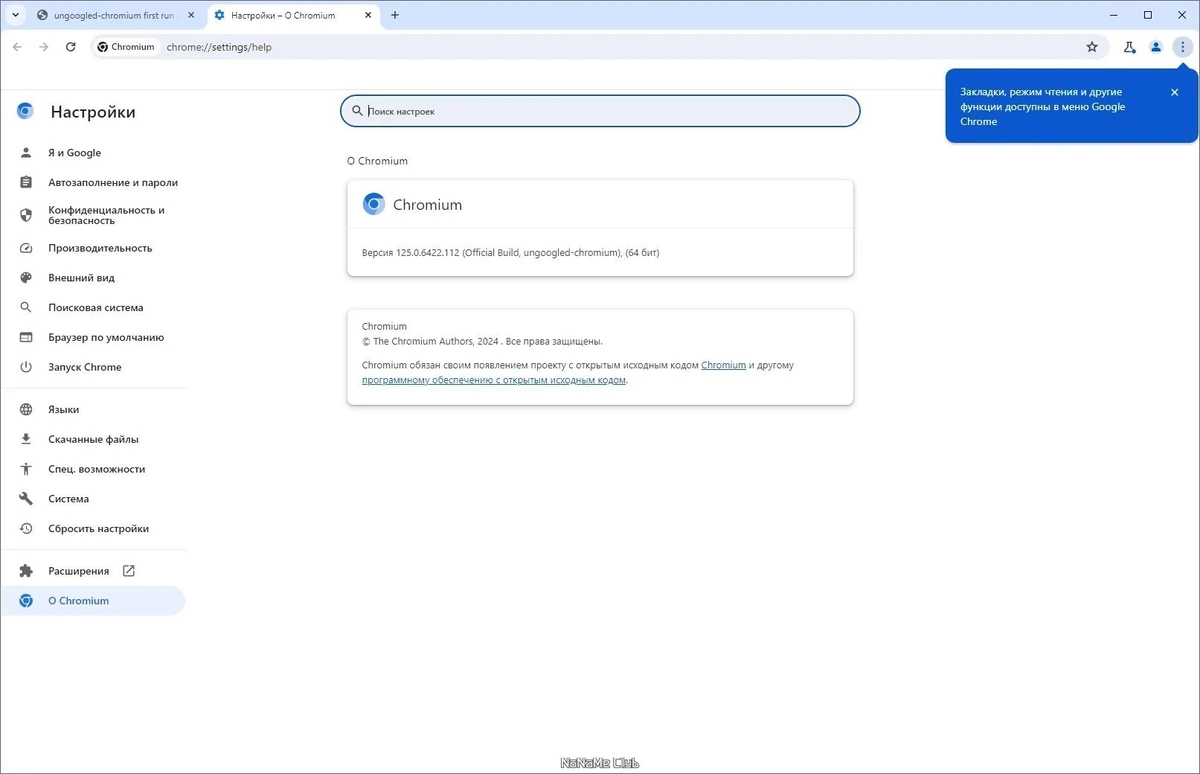Go forward with the forward arrow
This screenshot has width=1200, height=774.
point(43,47)
